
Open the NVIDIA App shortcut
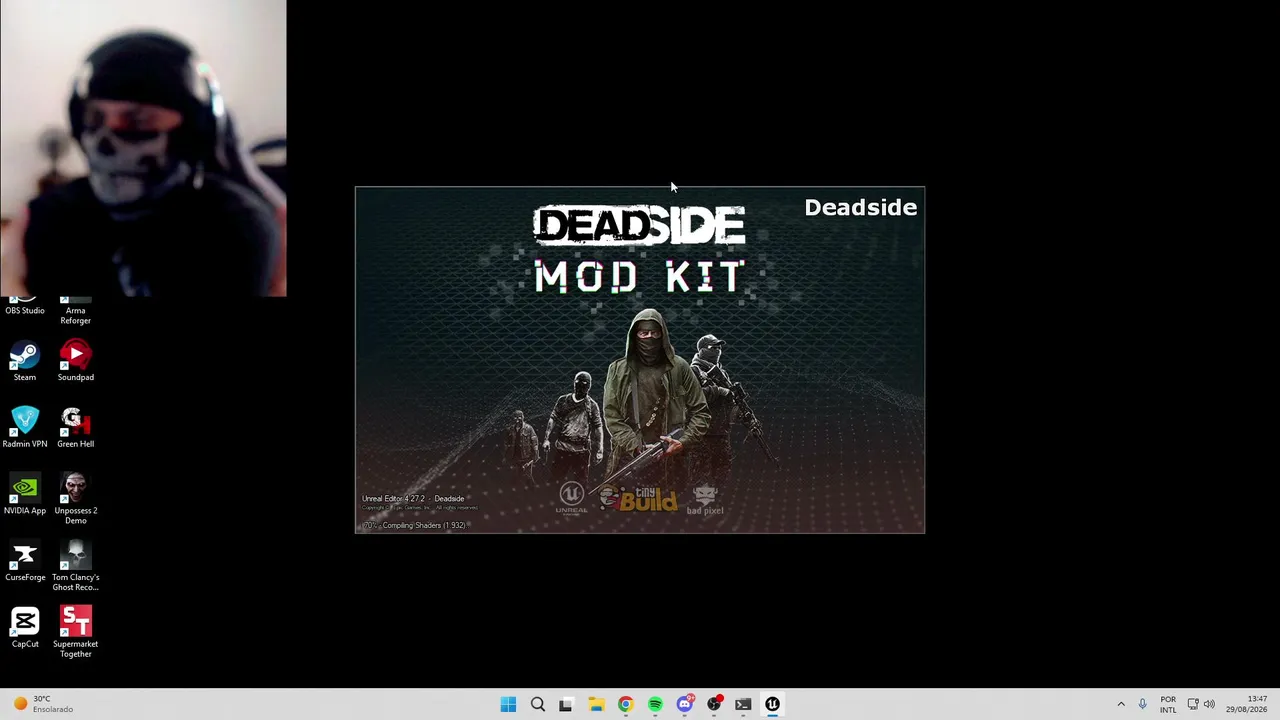click(25, 495)
